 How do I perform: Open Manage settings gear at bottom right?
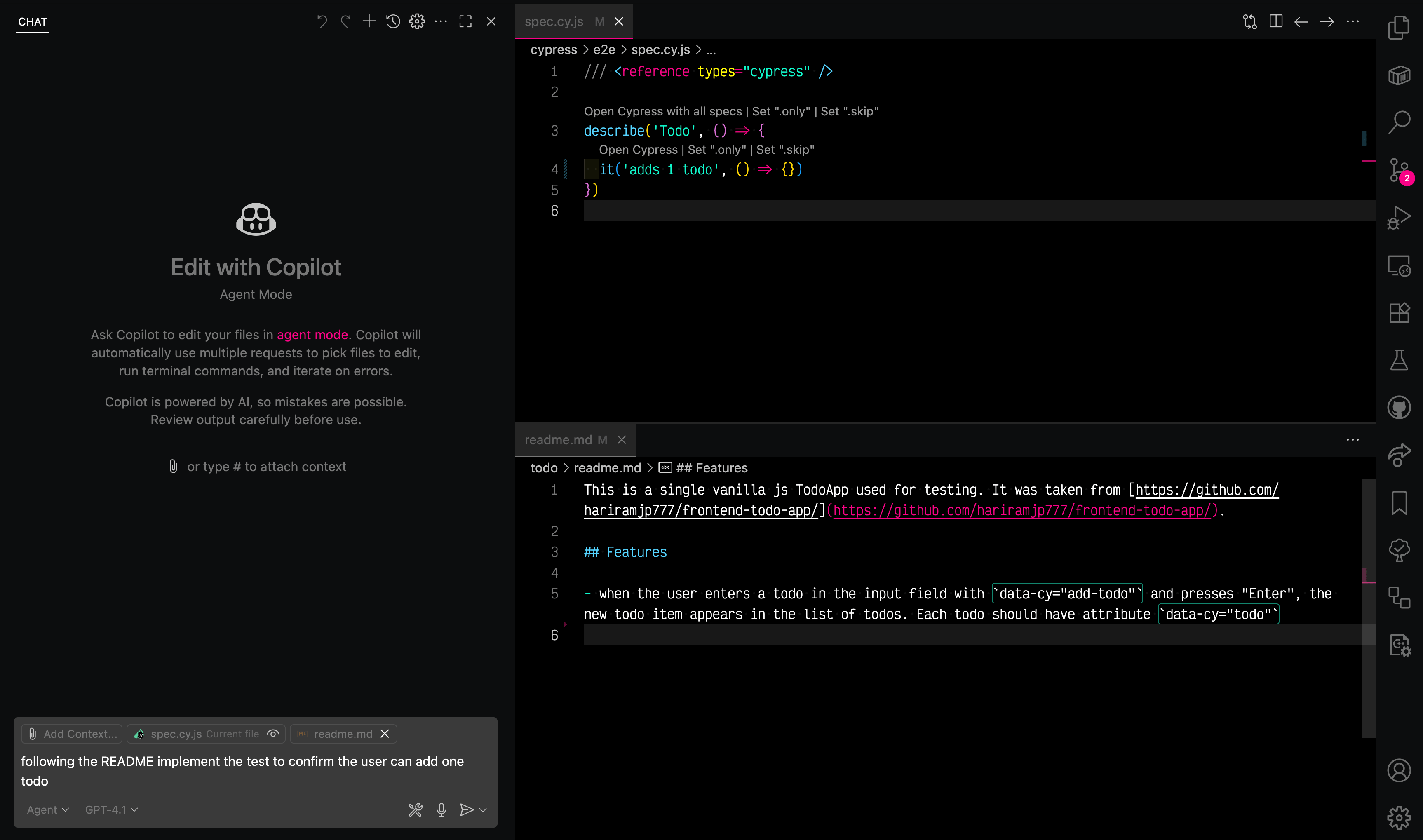(1399, 817)
